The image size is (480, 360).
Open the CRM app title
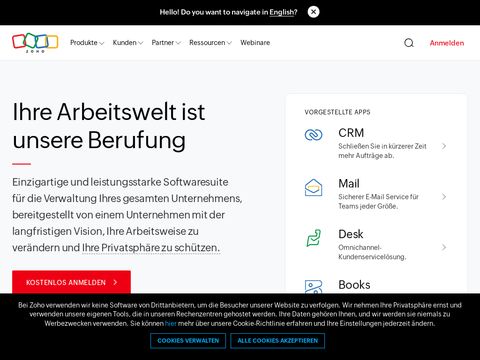(x=351, y=133)
